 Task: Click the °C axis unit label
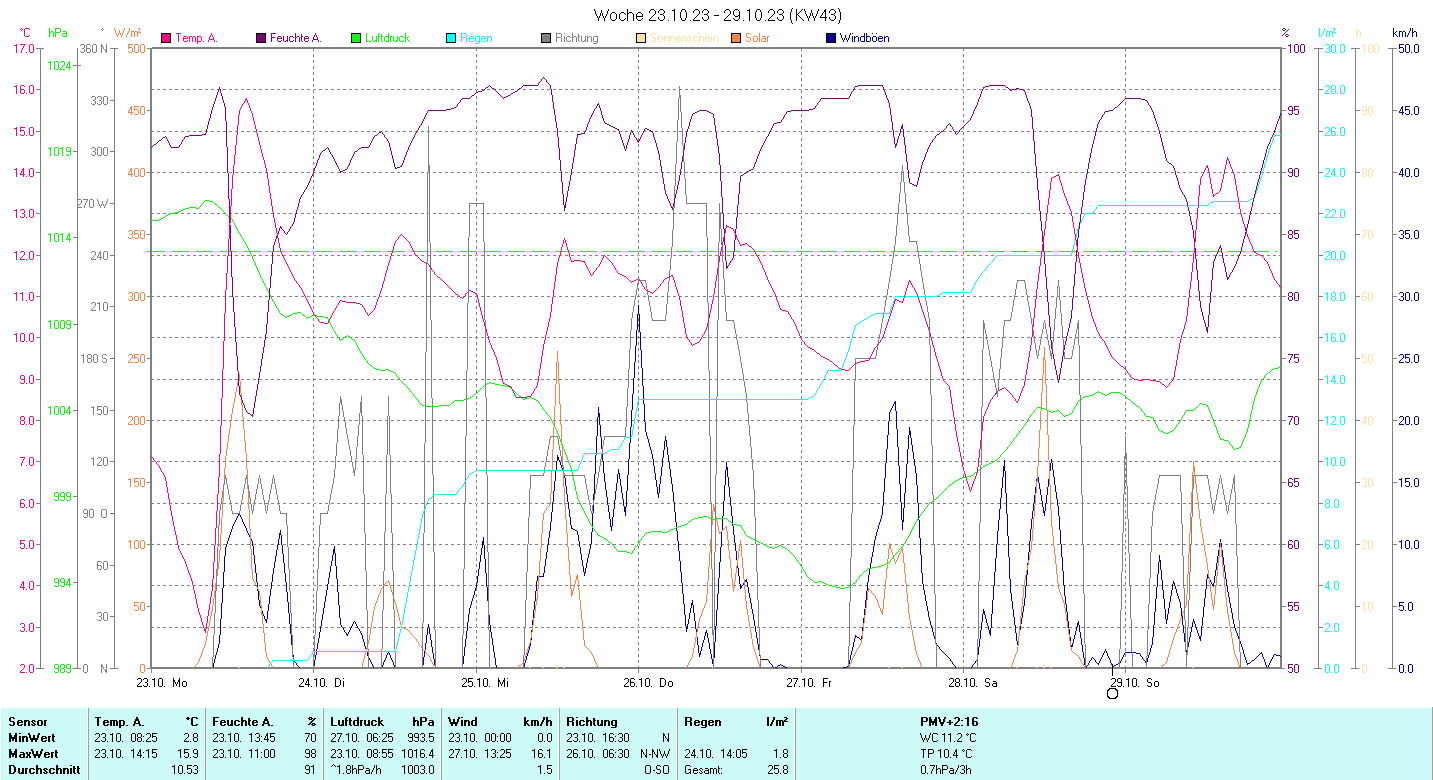[x=25, y=33]
